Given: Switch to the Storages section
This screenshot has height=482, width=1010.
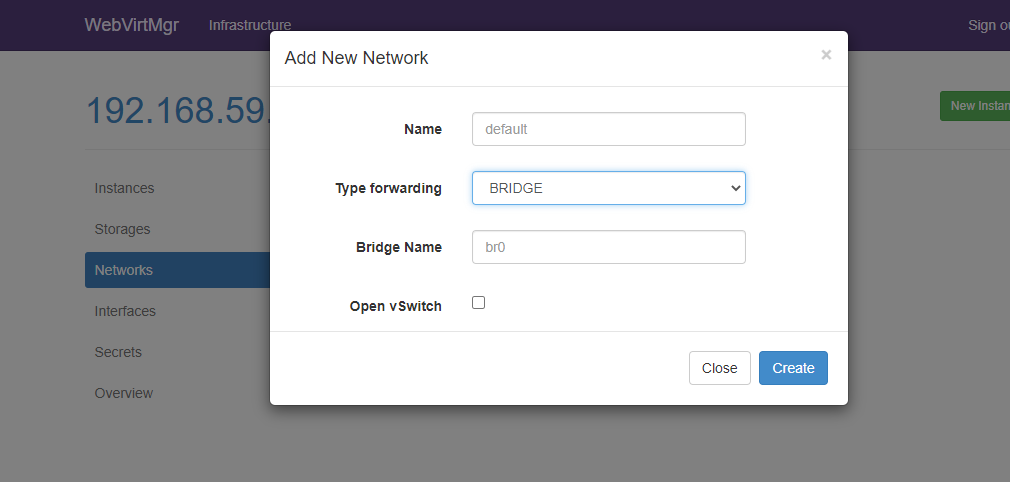Looking at the screenshot, I should [x=123, y=229].
